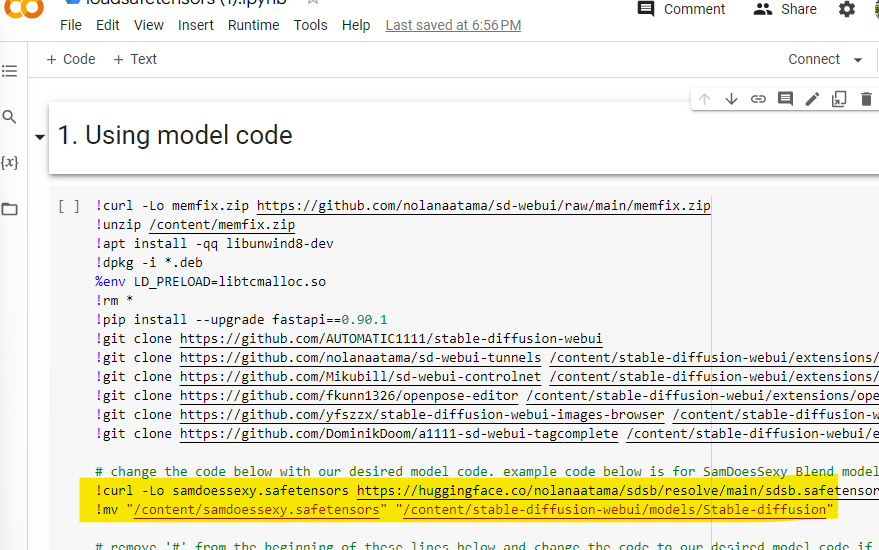
Task: Open the Edit menu
Action: [x=108, y=25]
